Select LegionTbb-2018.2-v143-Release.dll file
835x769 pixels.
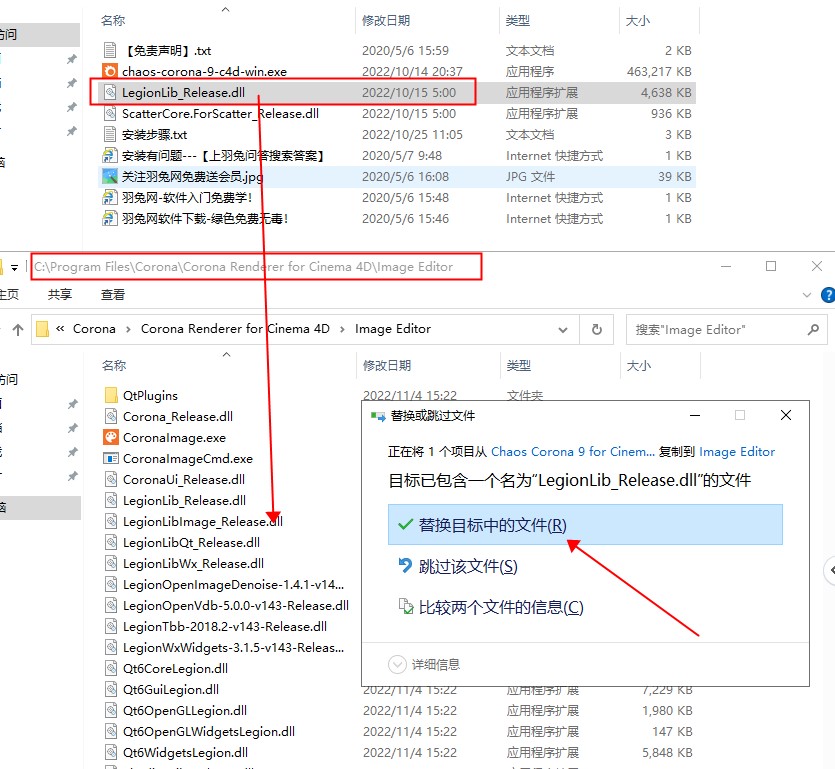(x=225, y=627)
